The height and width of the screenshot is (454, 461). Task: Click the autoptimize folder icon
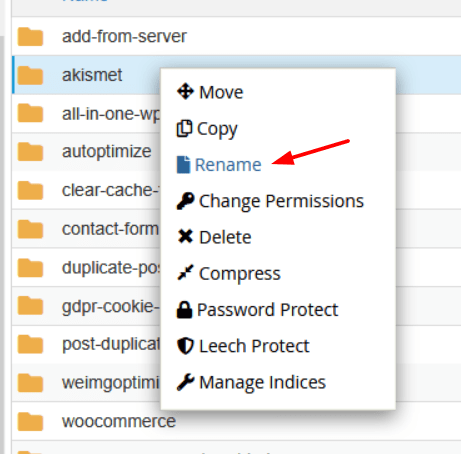[x=30, y=152]
